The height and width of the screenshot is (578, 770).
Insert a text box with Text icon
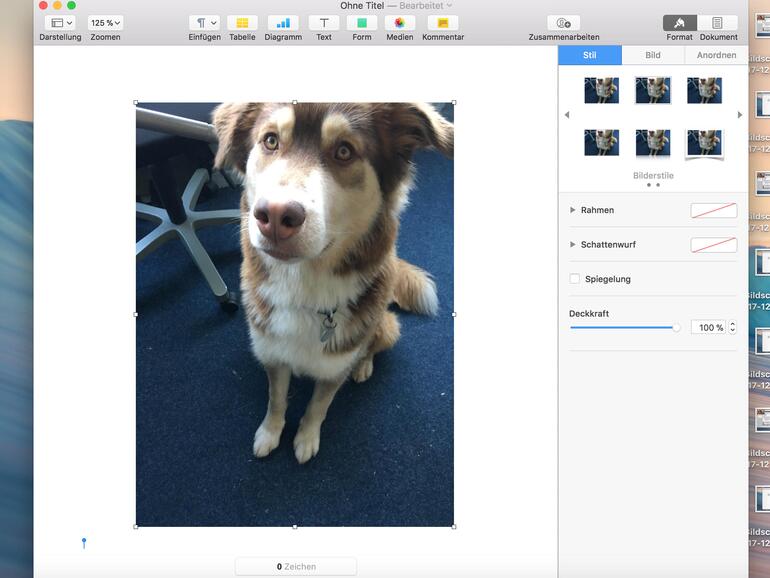(324, 23)
